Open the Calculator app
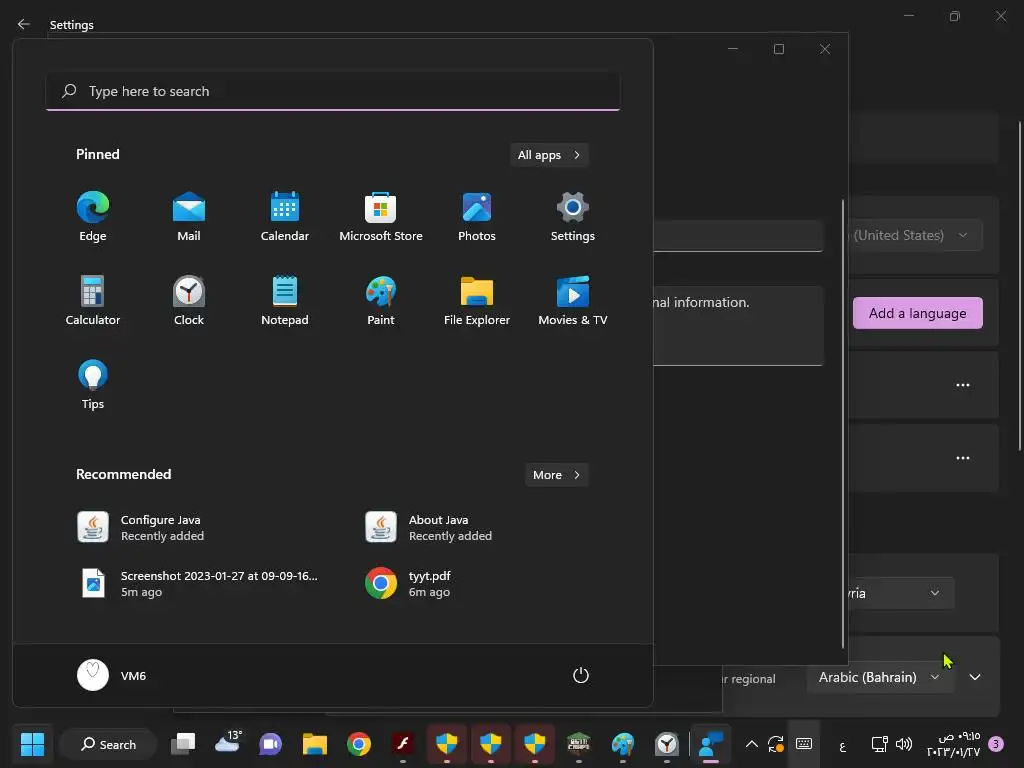Viewport: 1024px width, 768px height. 93,301
